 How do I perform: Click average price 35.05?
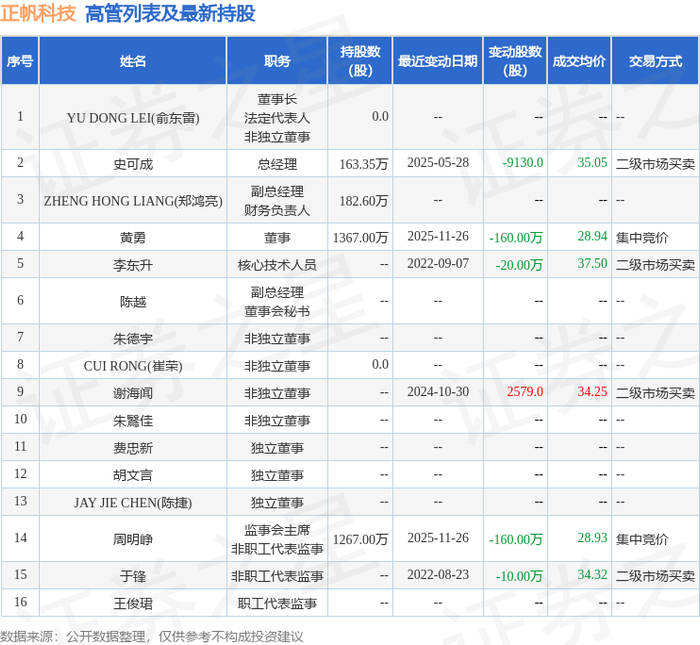pos(592,162)
